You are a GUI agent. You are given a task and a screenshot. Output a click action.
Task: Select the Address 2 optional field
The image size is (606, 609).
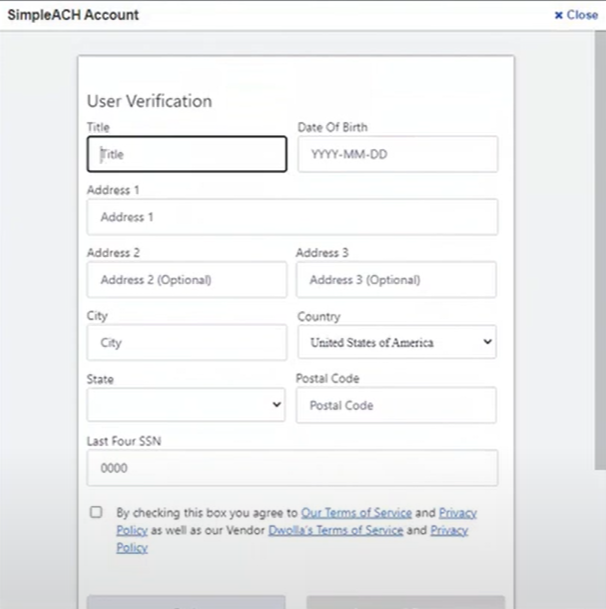[187, 280]
